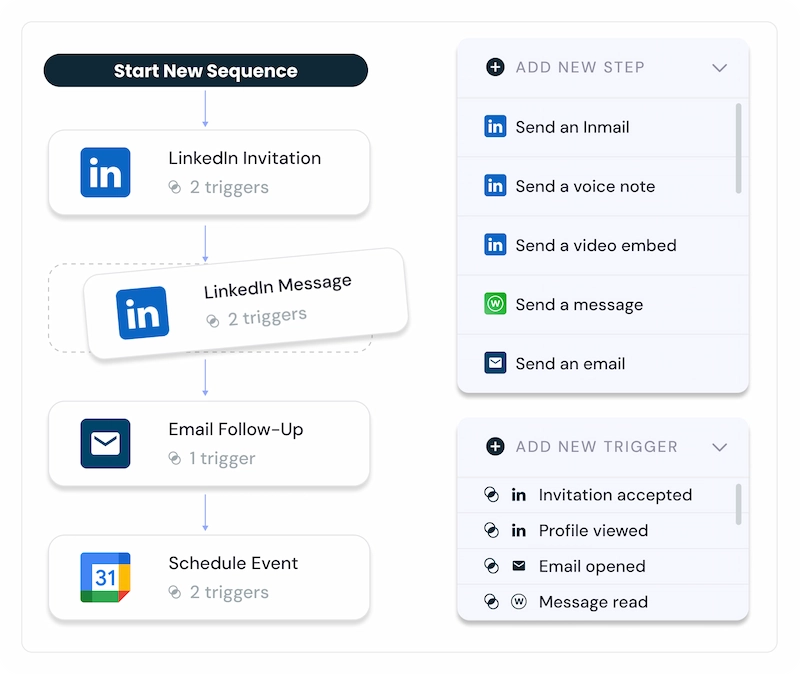Viewport: 800px width, 674px height.
Task: Click the plus icon beside Add New Trigger
Action: tap(495, 446)
